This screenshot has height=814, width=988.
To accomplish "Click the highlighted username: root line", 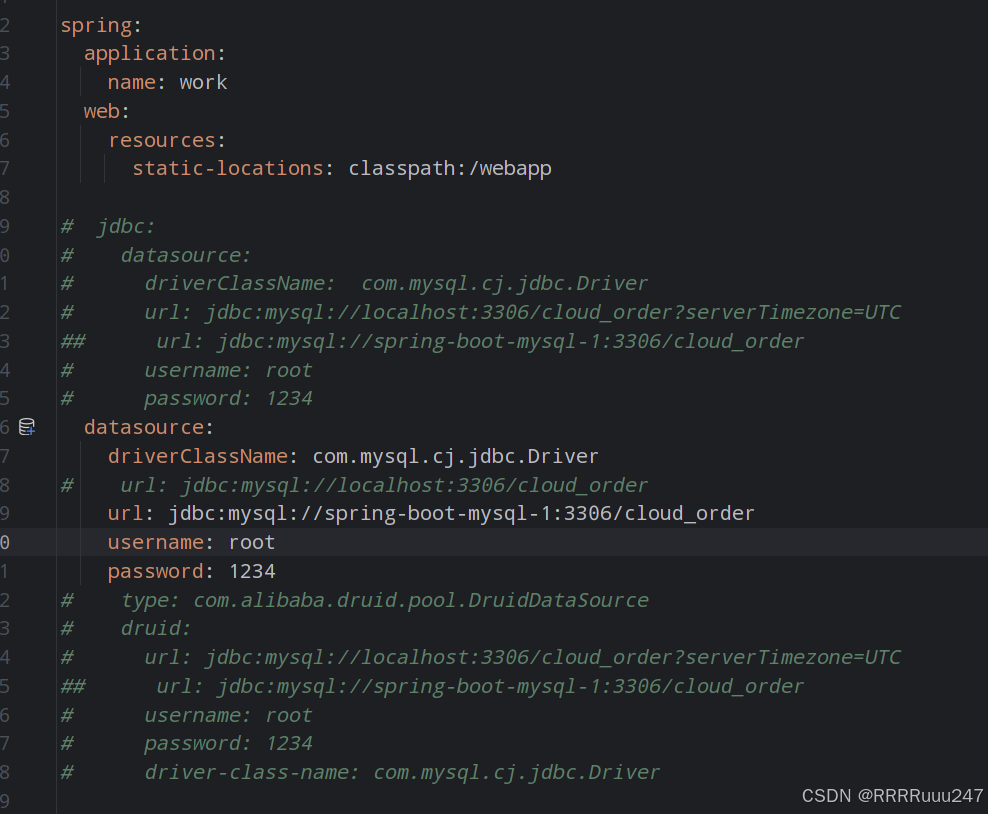I will click(x=190, y=541).
